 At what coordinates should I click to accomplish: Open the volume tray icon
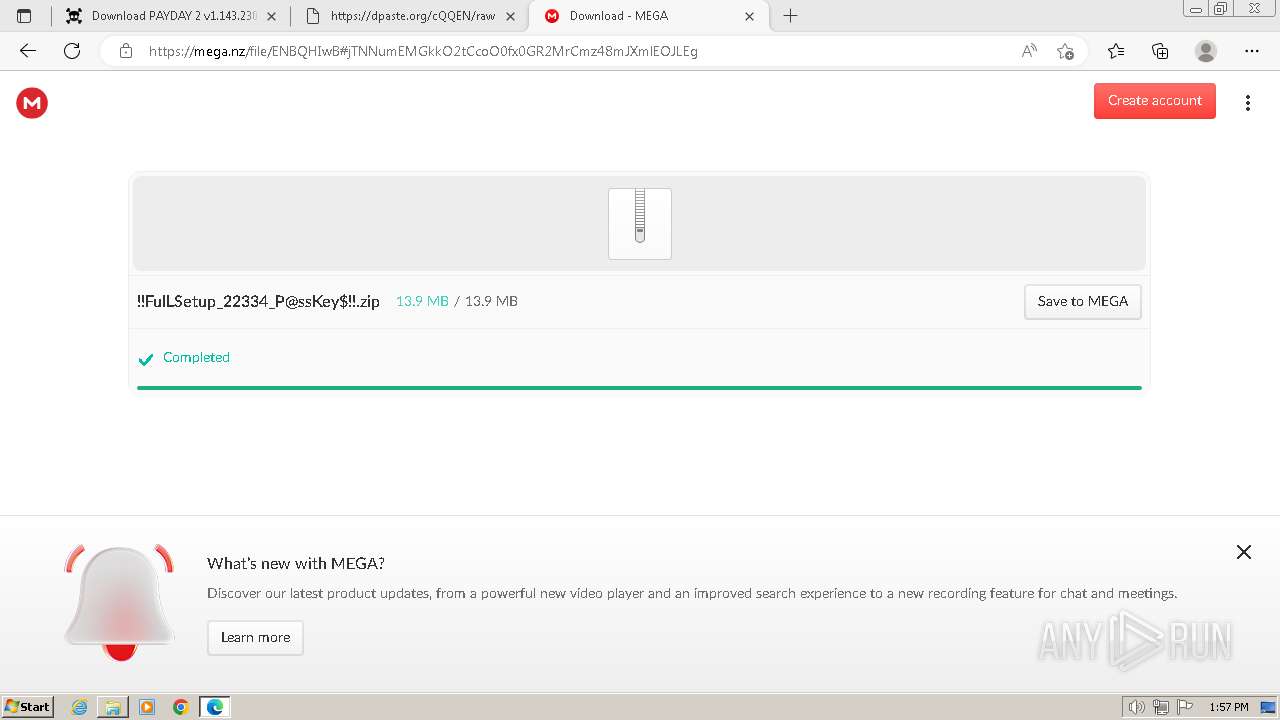(1137, 707)
